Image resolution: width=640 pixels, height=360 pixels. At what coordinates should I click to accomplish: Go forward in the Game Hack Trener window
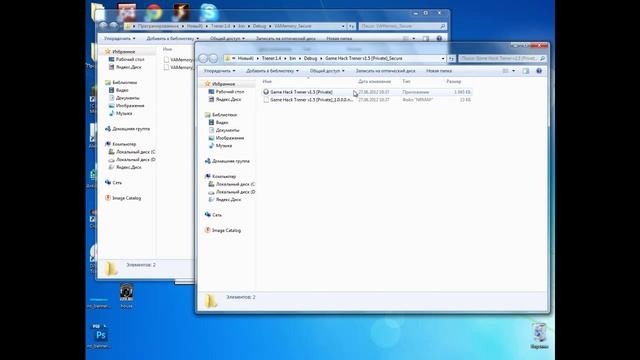click(x=213, y=59)
